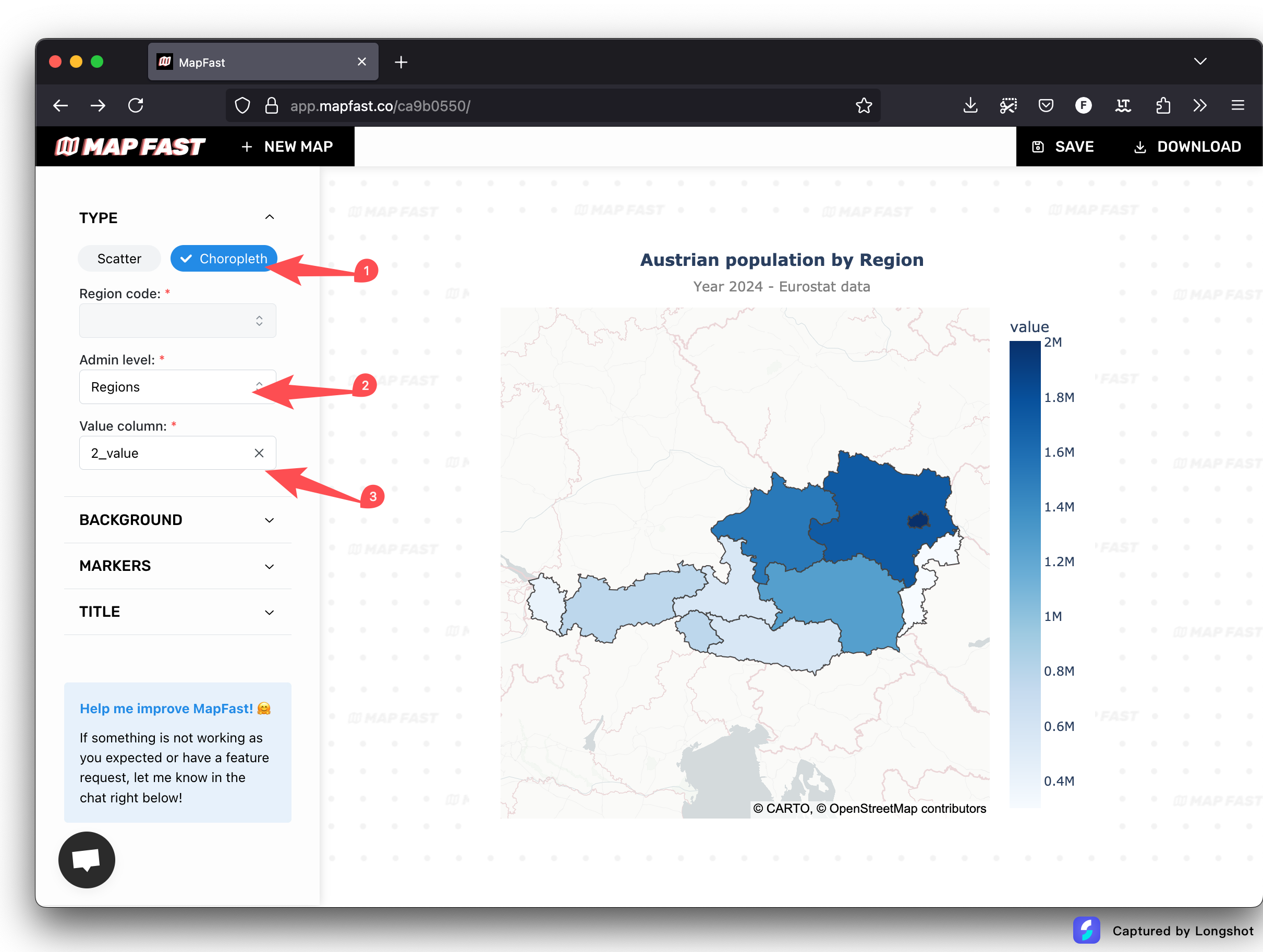1263x952 pixels.
Task: Go forward to the next page
Action: coord(98,106)
